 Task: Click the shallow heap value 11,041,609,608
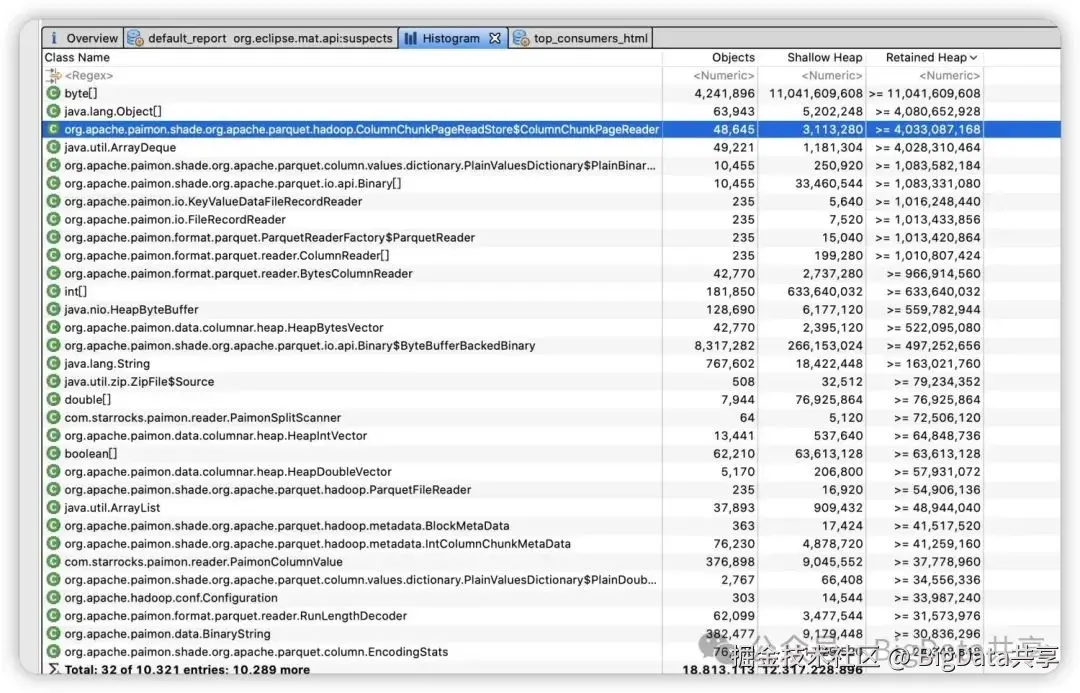pos(816,93)
